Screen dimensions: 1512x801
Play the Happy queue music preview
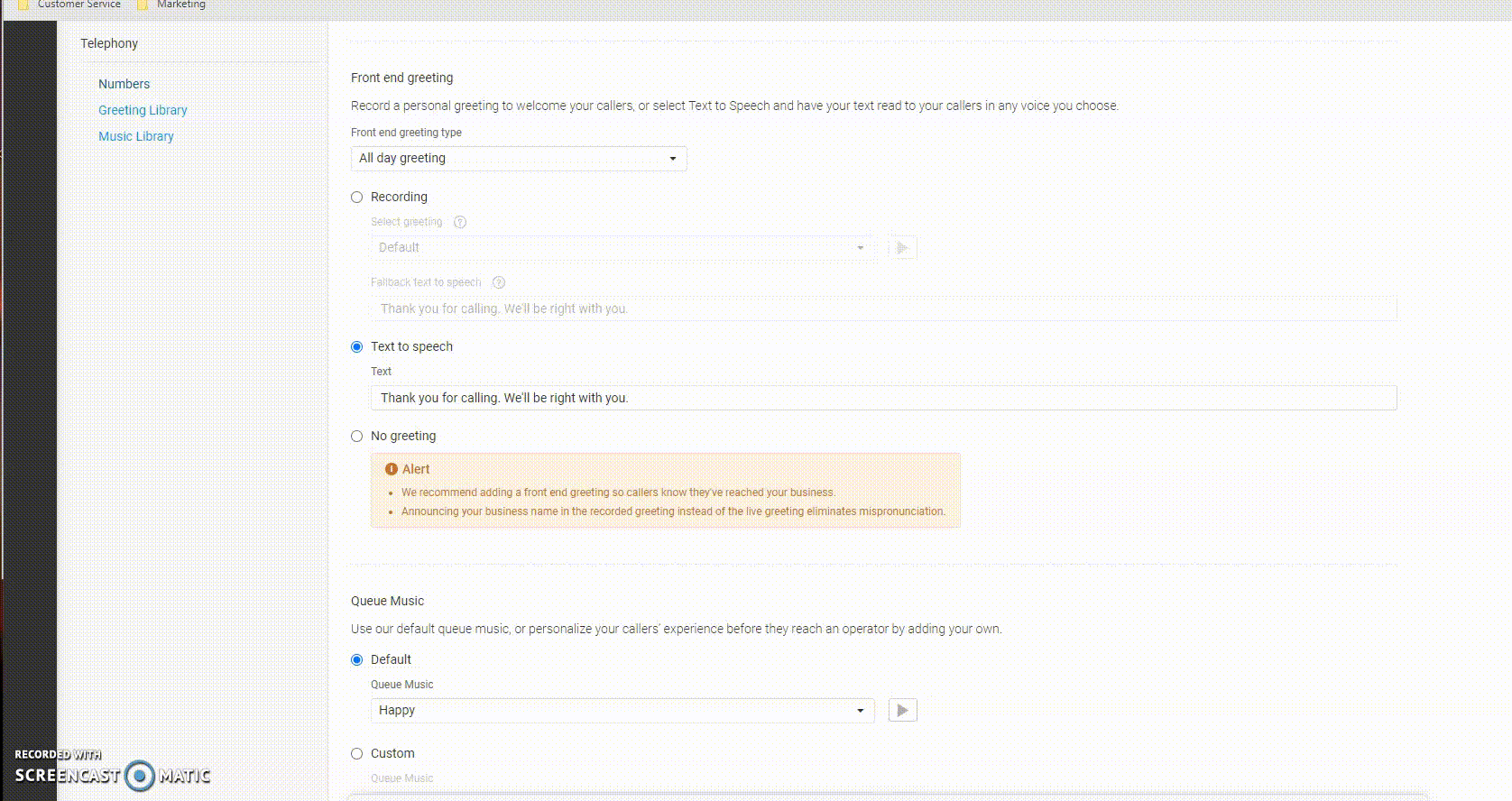click(902, 711)
